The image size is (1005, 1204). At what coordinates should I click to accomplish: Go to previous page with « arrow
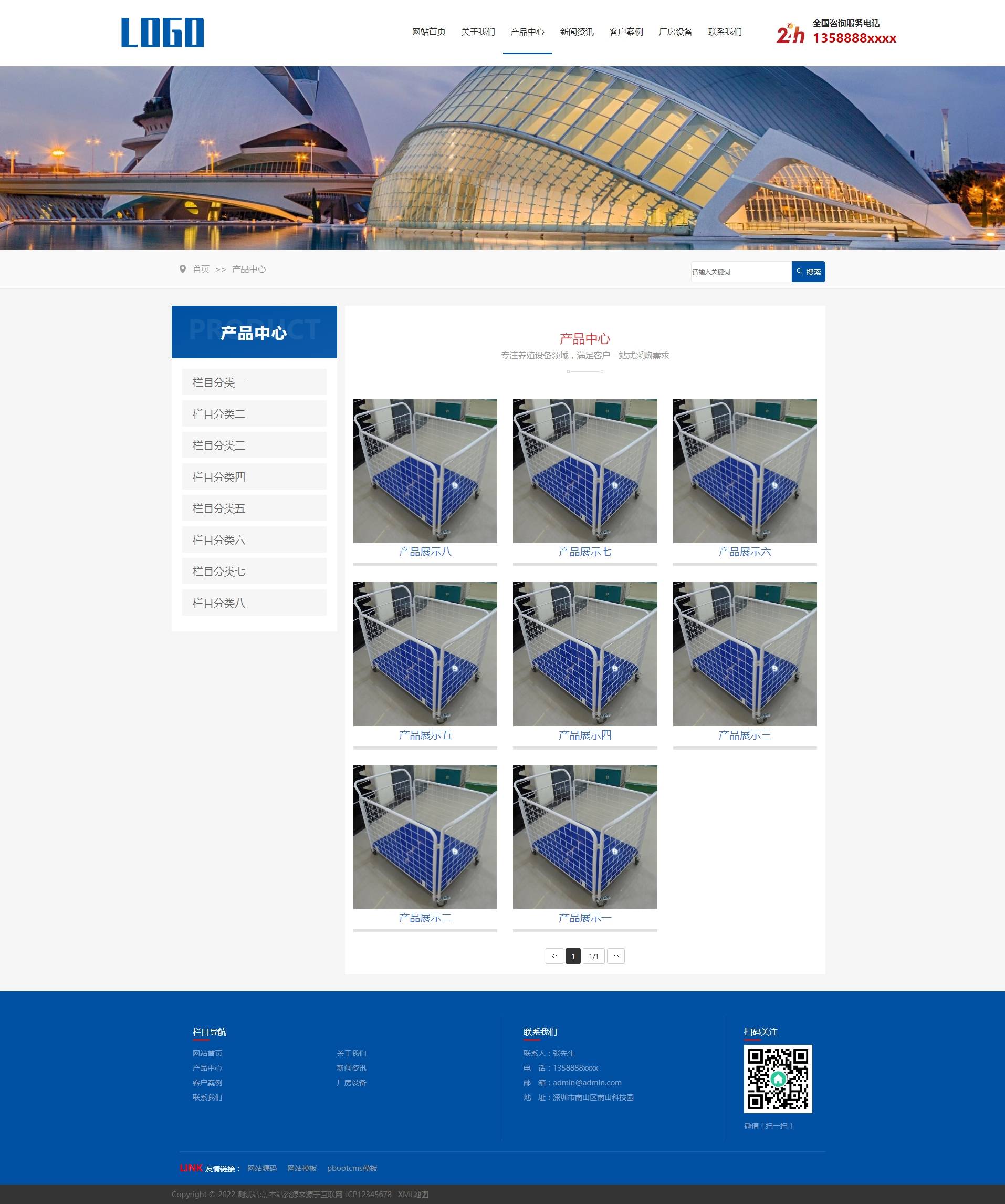(554, 957)
